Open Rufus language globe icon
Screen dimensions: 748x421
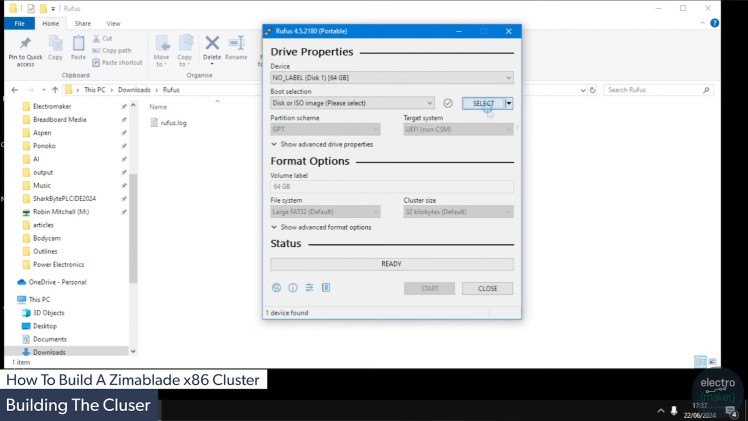click(277, 288)
